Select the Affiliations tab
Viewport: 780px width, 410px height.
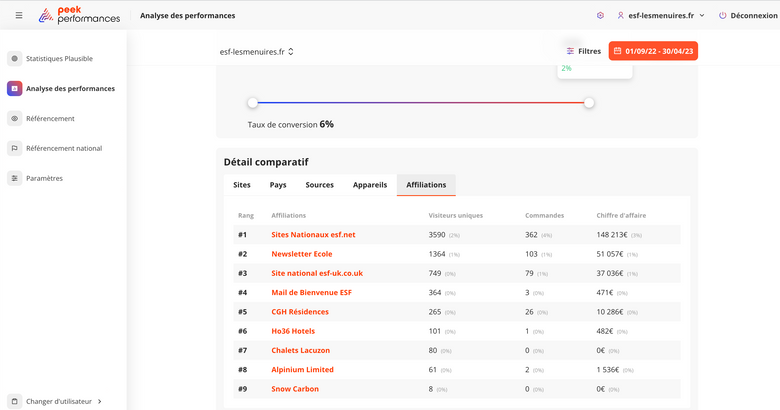pyautogui.click(x=426, y=185)
